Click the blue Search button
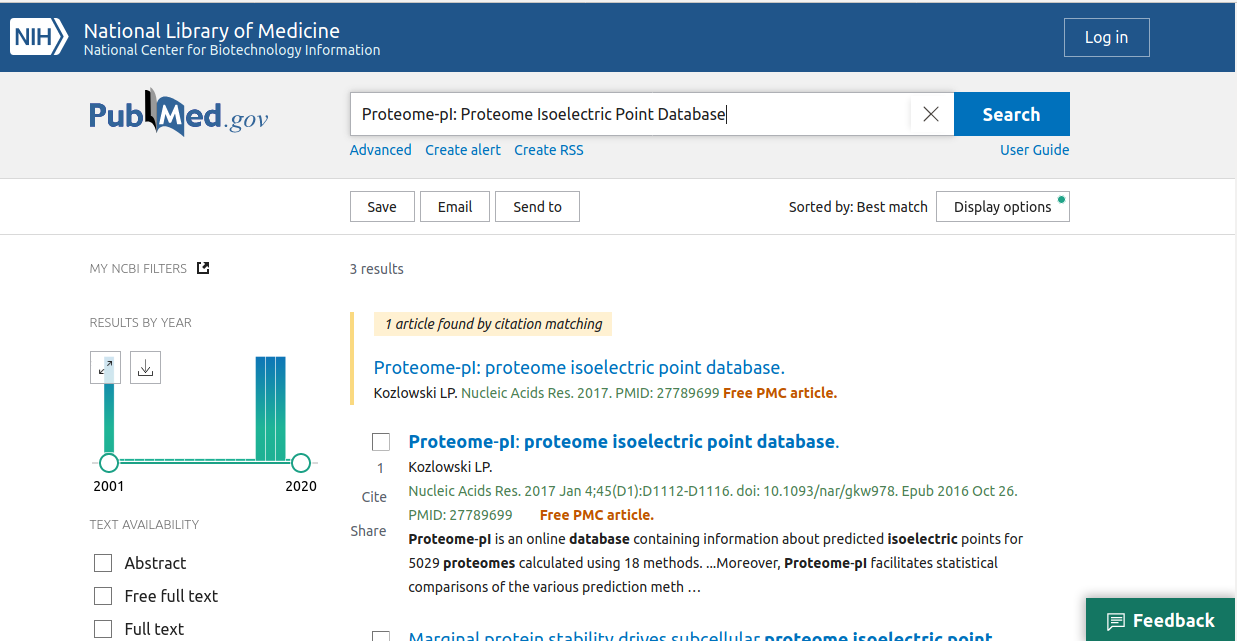The image size is (1237, 641). point(1012,114)
